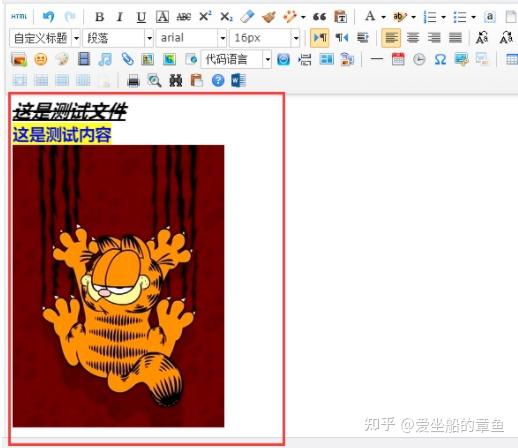
Task: Open the template chooser
Action: pos(326,60)
